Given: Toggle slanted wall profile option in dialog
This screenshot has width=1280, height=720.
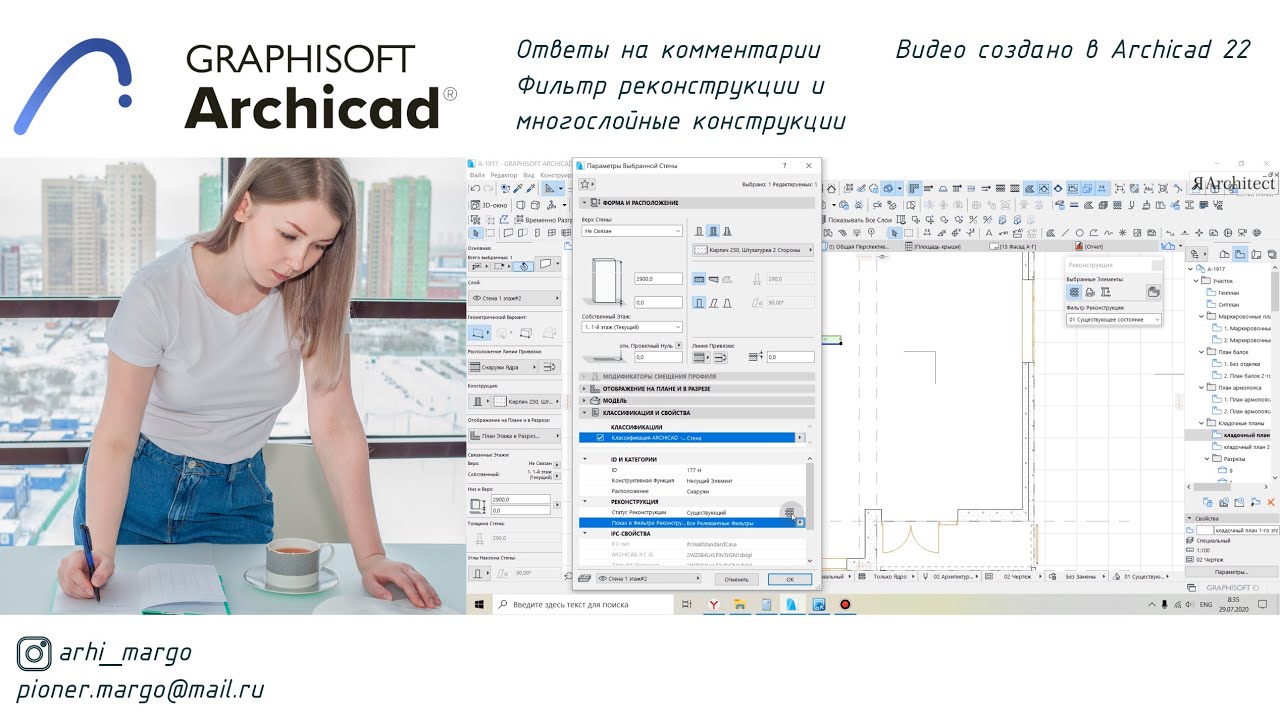Looking at the screenshot, I should click(x=713, y=304).
